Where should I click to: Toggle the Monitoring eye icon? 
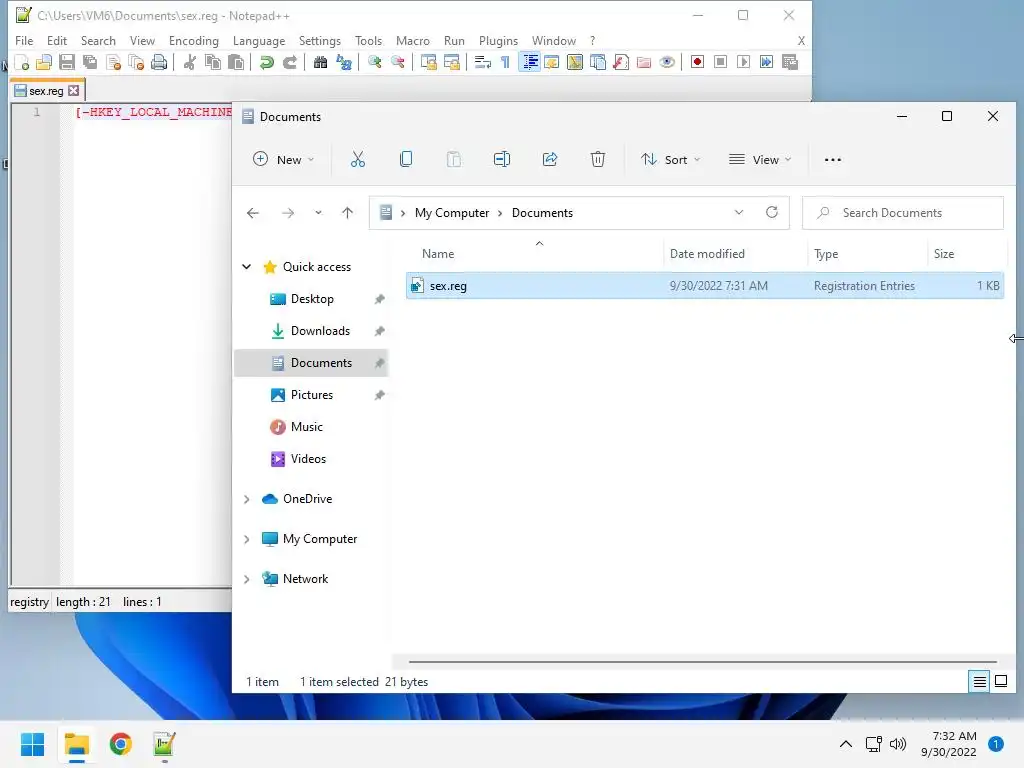coord(667,62)
